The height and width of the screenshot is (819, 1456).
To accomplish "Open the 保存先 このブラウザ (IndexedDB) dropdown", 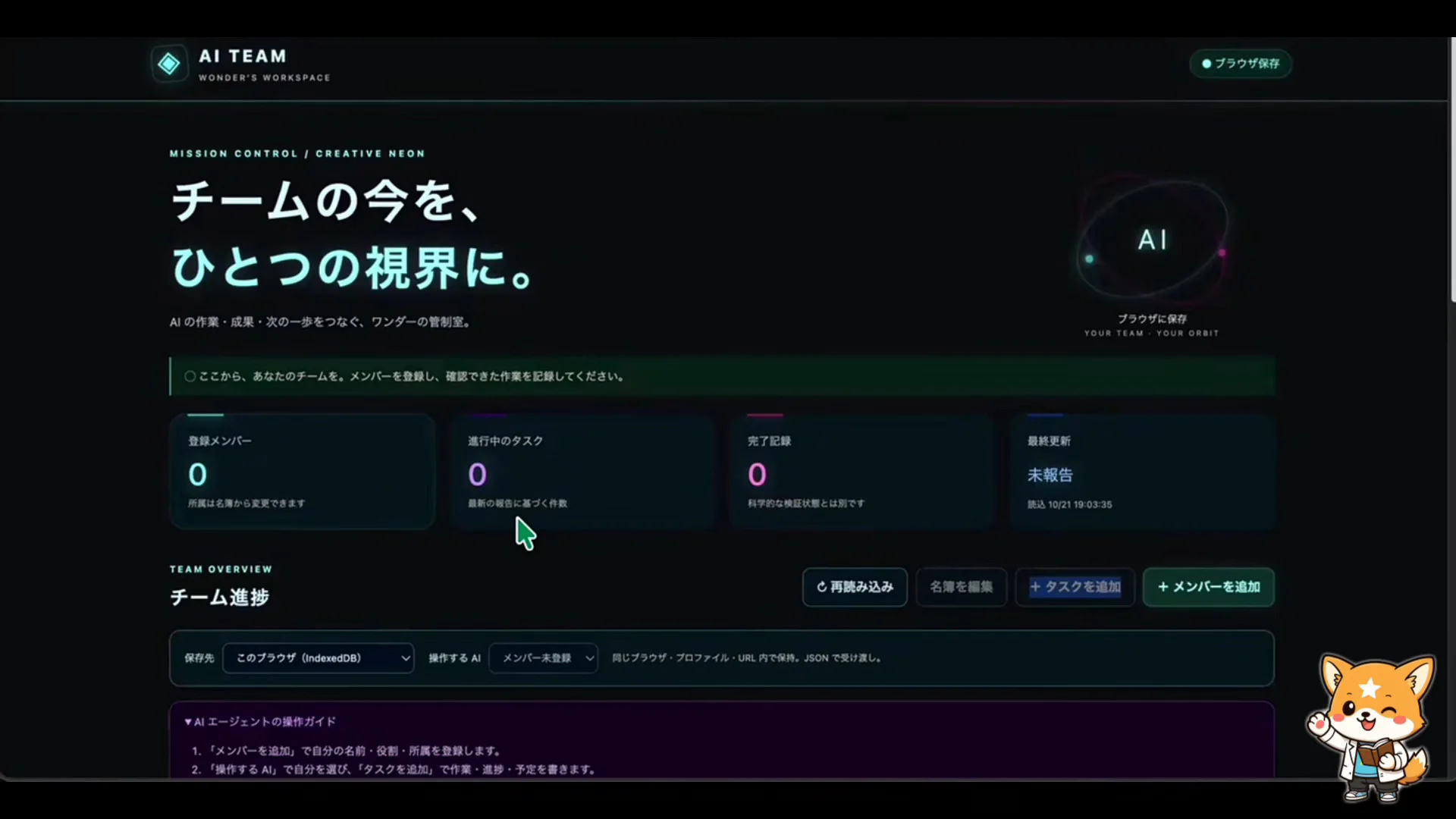I will [x=318, y=658].
